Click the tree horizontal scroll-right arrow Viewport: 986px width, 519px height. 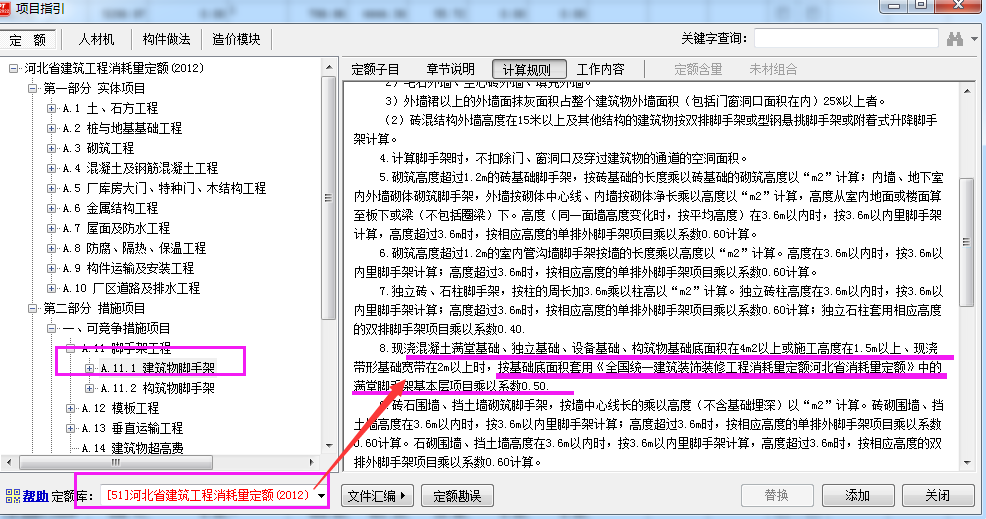click(312, 462)
